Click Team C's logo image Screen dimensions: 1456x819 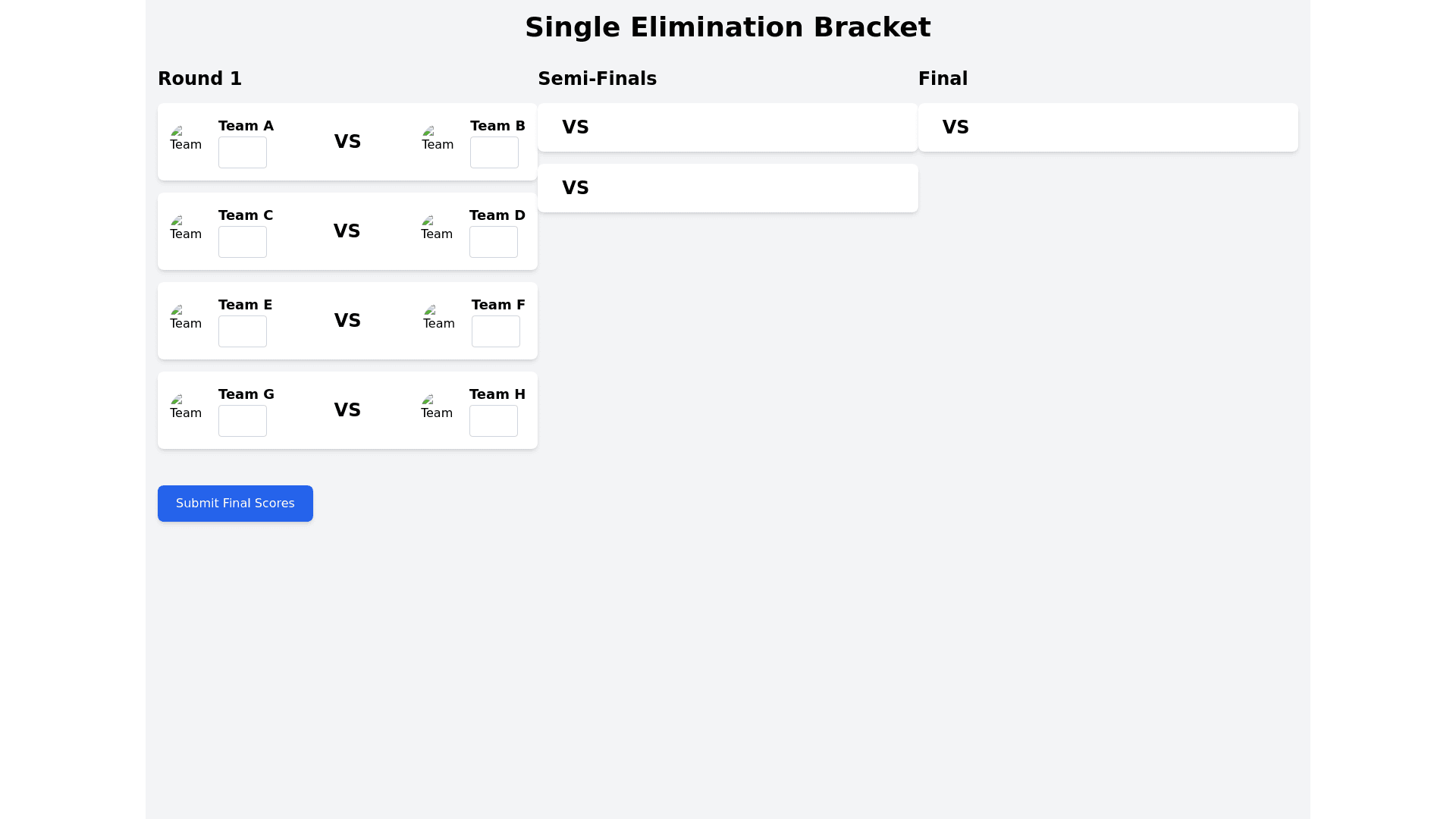point(186,231)
